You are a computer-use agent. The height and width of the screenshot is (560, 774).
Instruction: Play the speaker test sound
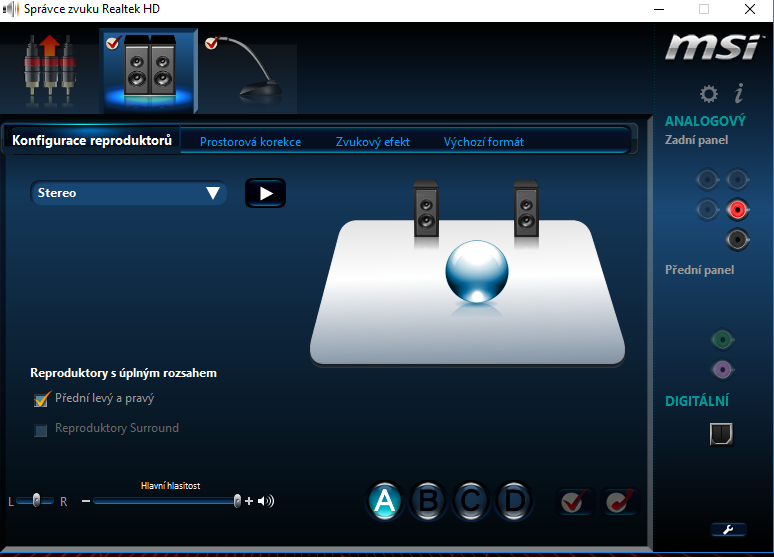click(x=266, y=193)
